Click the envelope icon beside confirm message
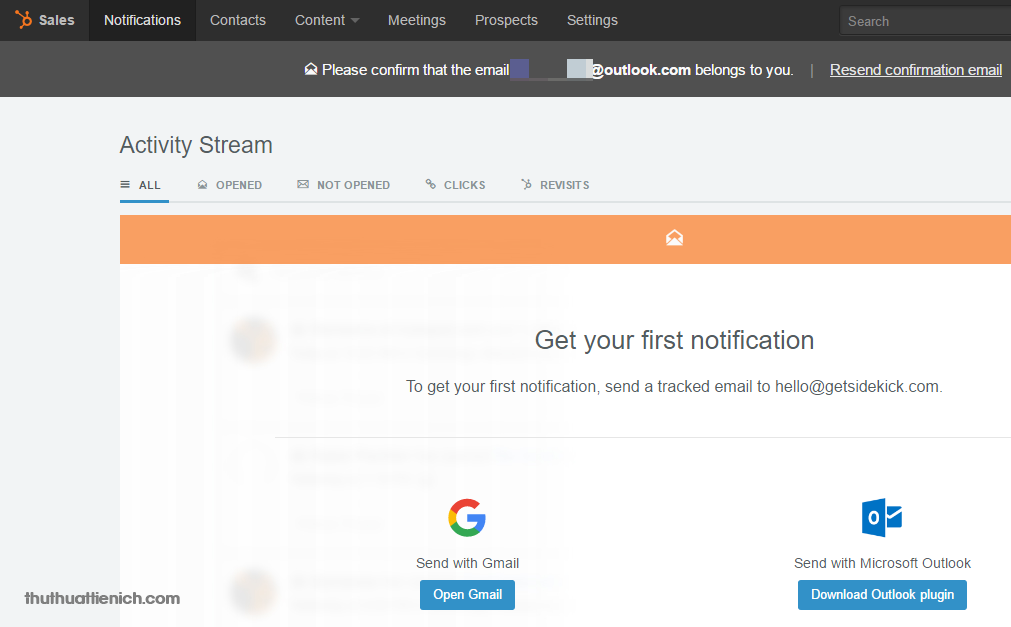The width and height of the screenshot is (1011, 627). (311, 70)
